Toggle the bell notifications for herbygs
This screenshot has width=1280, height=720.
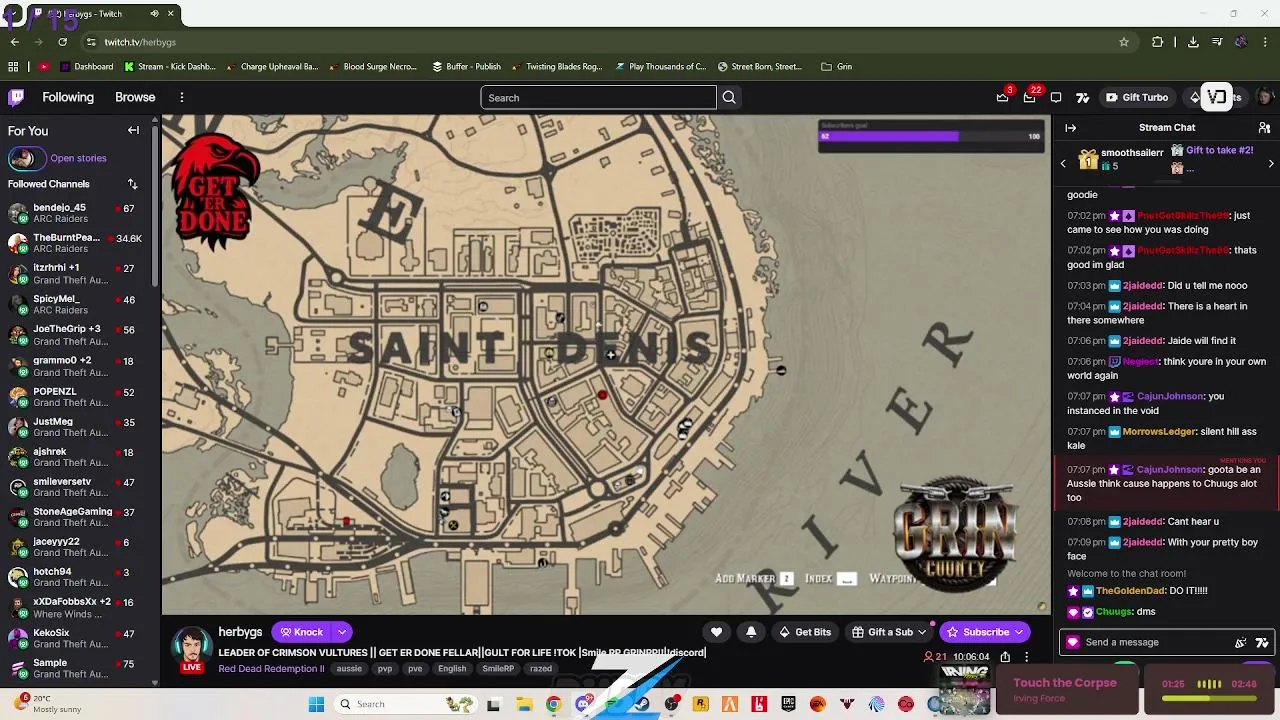(751, 632)
